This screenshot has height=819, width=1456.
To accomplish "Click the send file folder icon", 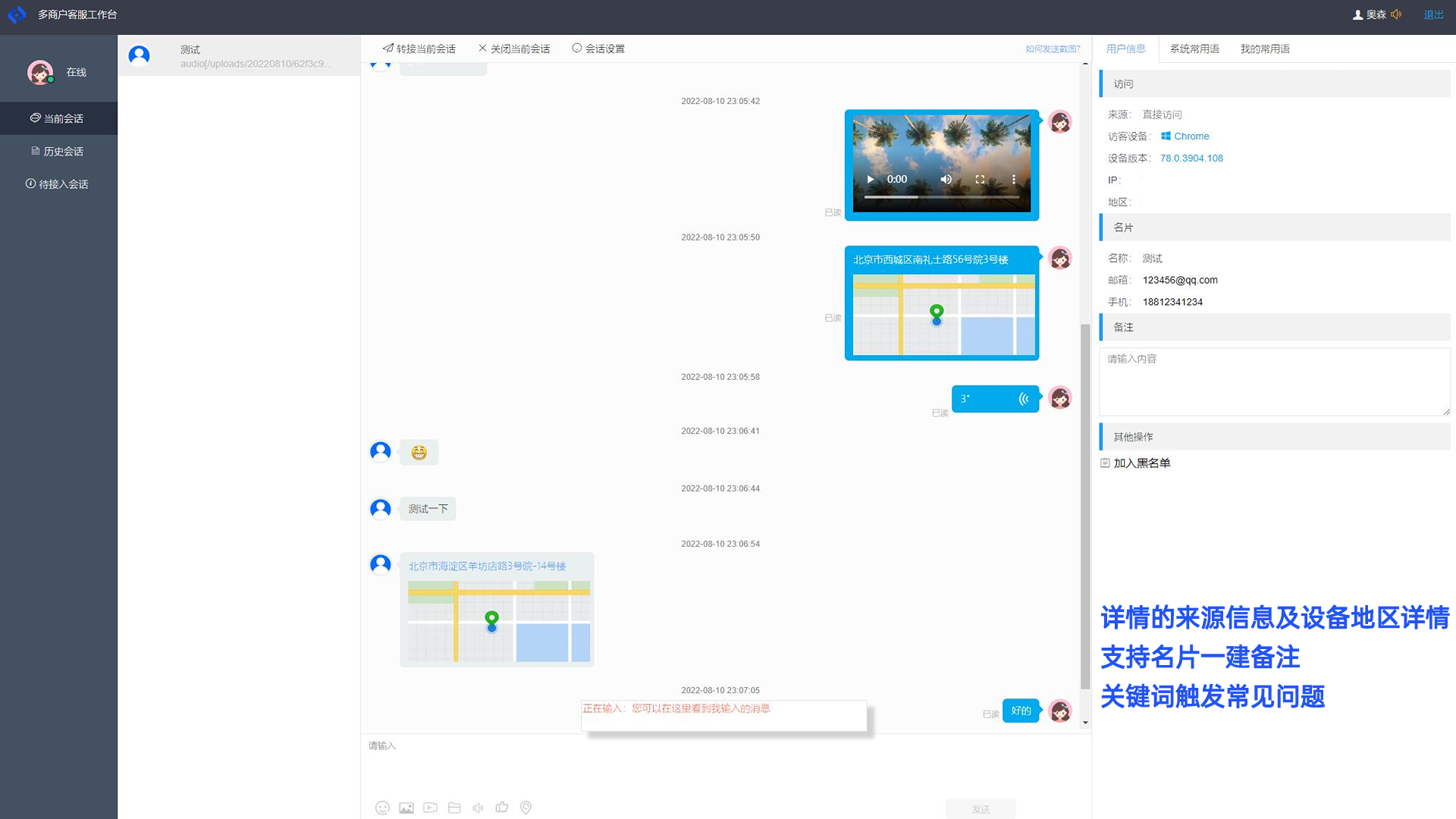I will click(x=454, y=808).
